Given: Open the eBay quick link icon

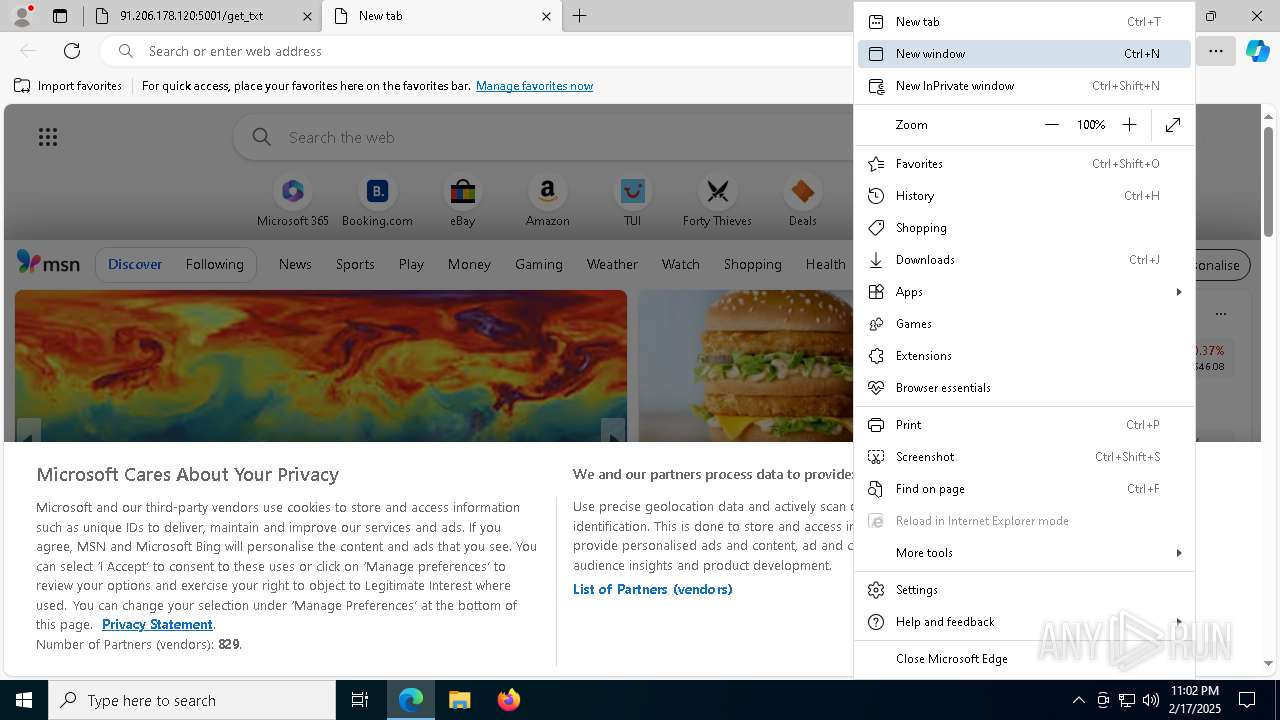Looking at the screenshot, I should coord(462,191).
